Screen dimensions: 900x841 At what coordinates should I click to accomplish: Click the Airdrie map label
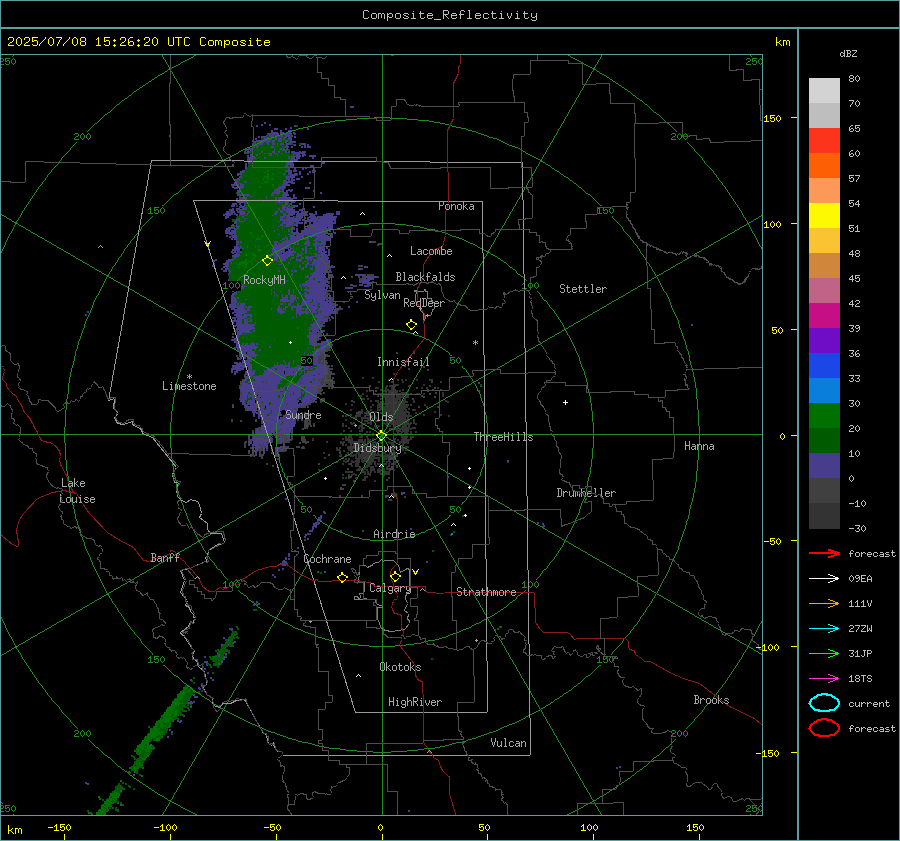coord(394,534)
